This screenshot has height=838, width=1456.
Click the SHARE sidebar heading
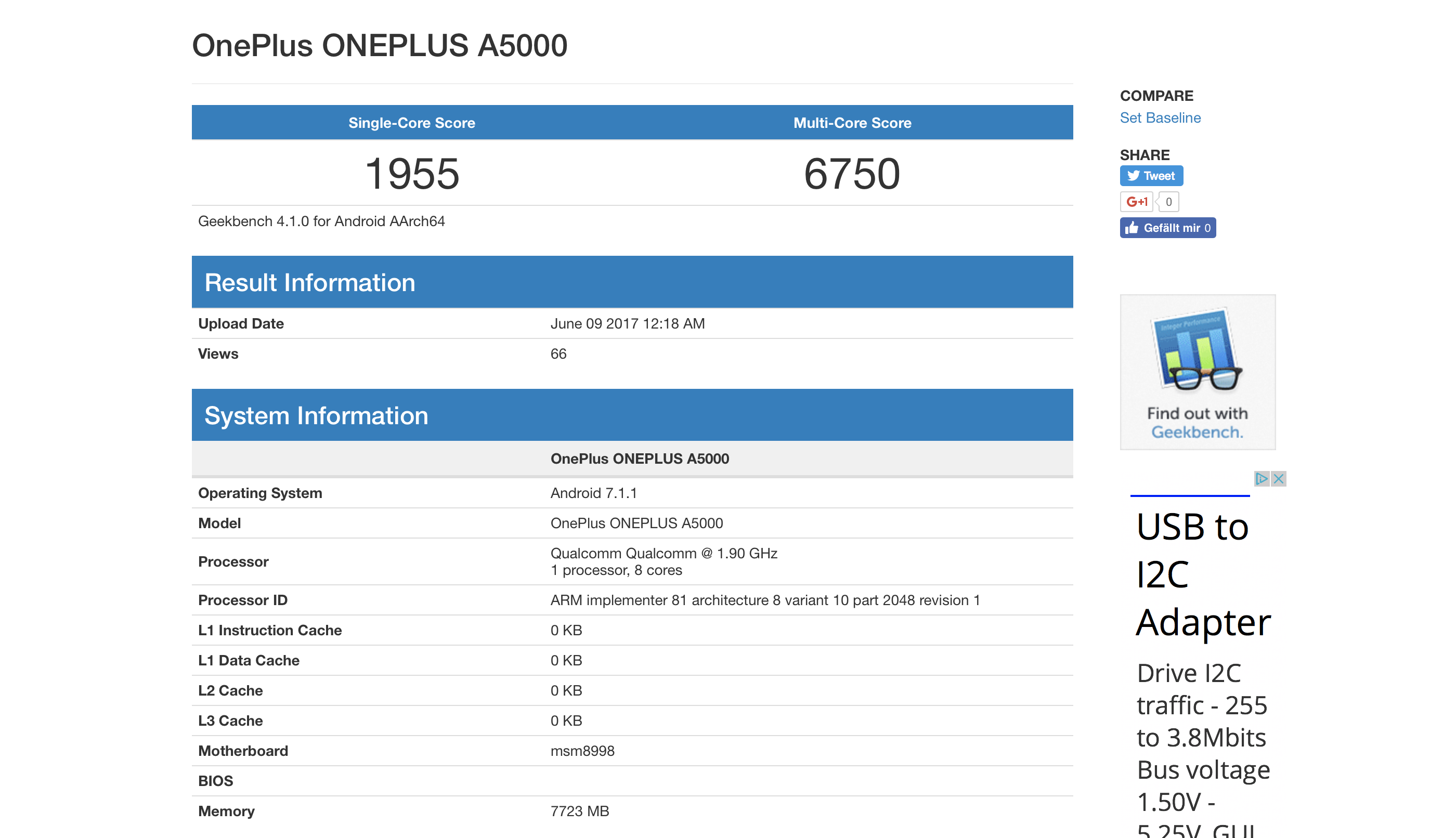[x=1144, y=155]
